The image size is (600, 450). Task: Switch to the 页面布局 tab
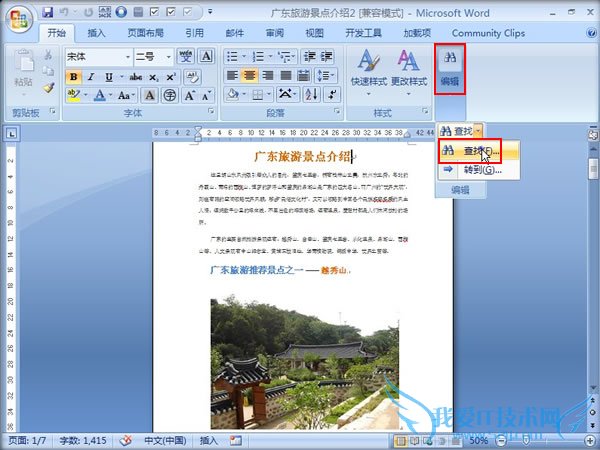[145, 33]
